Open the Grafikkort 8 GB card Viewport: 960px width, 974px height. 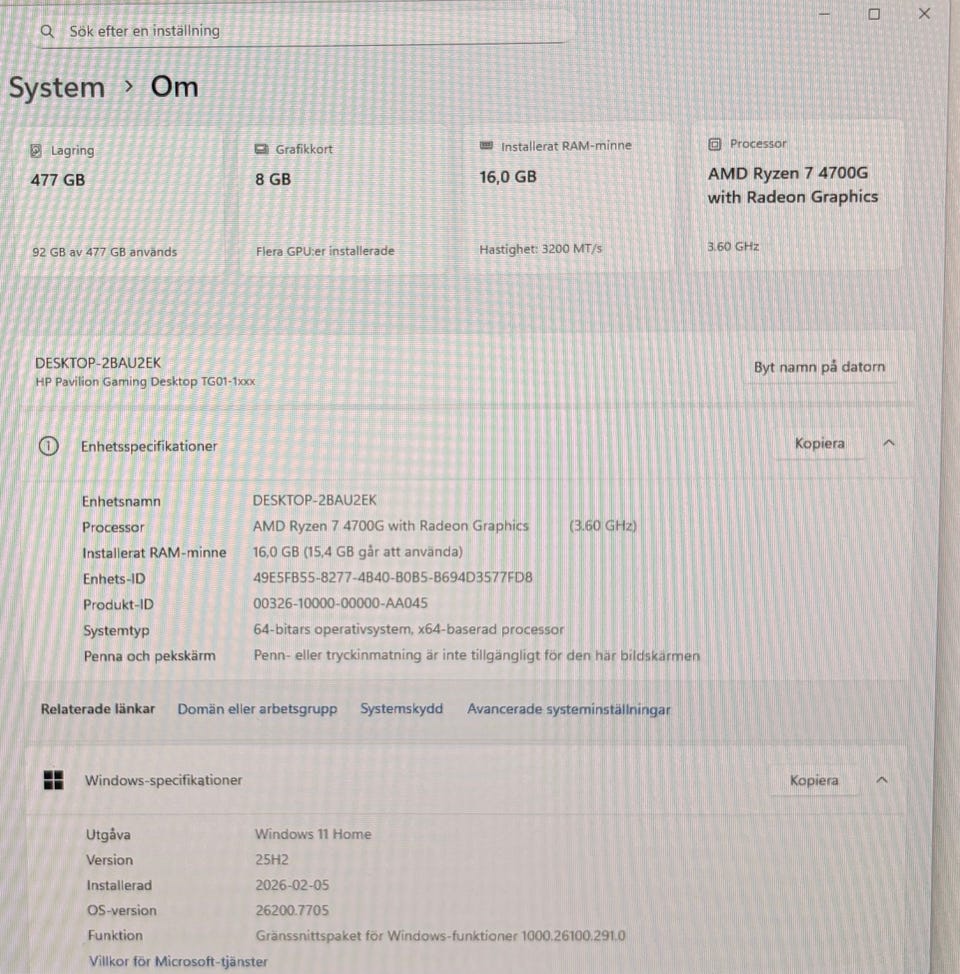coord(344,200)
